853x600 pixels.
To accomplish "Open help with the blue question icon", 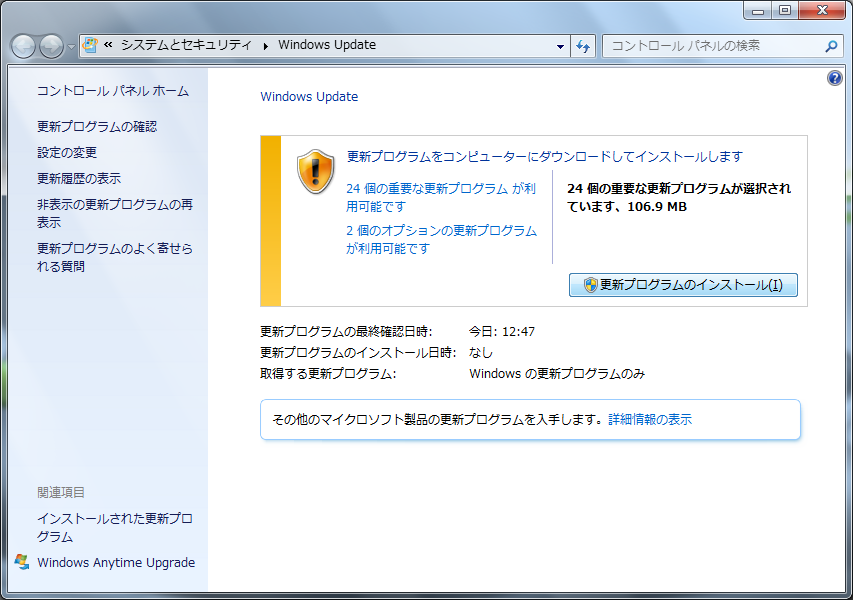I will 835,78.
